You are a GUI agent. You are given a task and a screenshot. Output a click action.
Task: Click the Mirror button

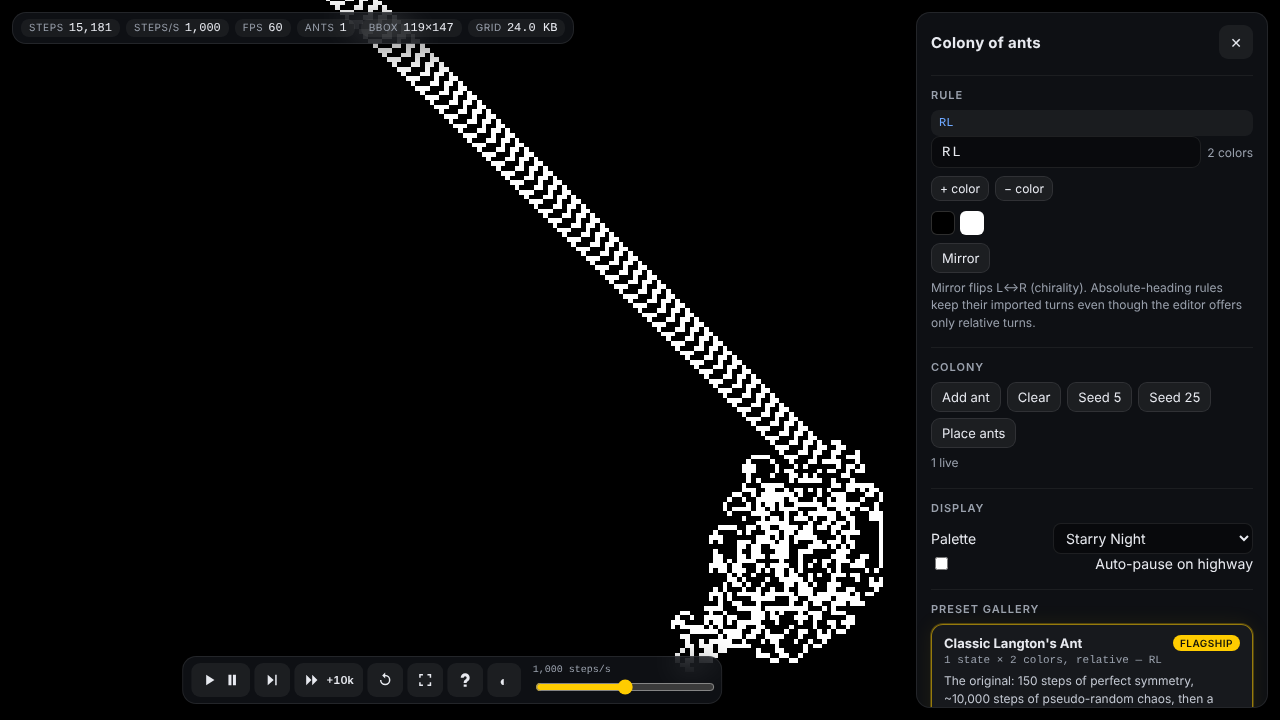click(960, 258)
